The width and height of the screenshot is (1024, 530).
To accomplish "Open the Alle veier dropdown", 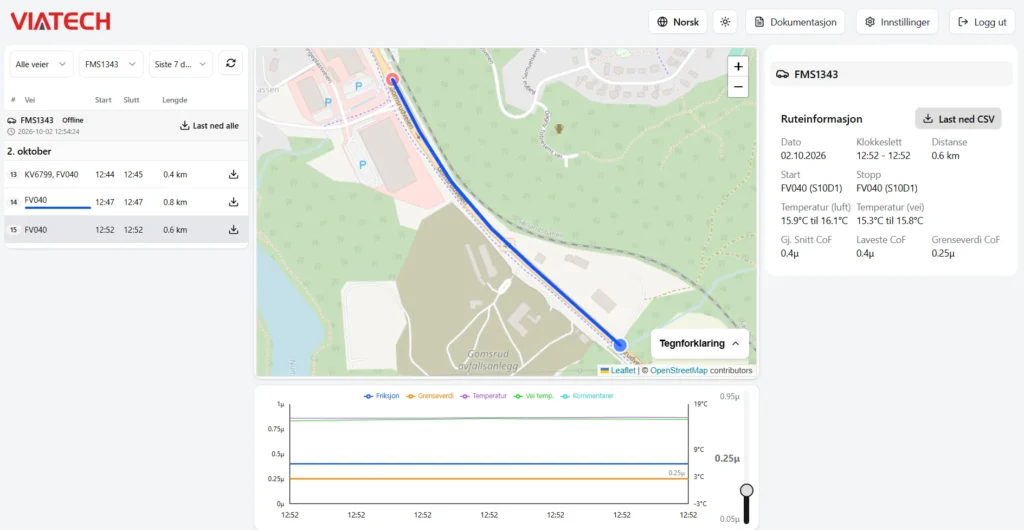I will pos(41,64).
